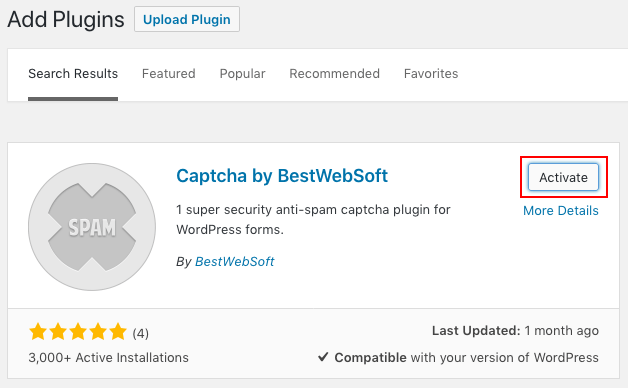This screenshot has width=628, height=388.
Task: Show the Favorites tab
Action: click(431, 74)
